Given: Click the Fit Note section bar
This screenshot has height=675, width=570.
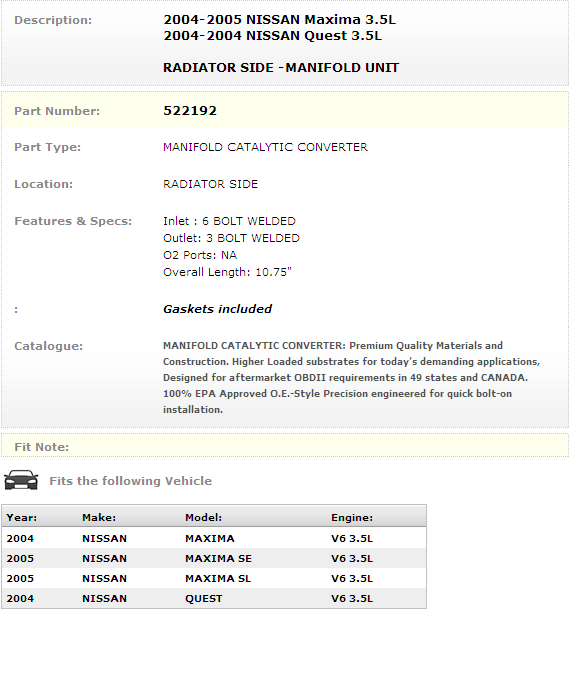Looking at the screenshot, I should click(285, 446).
